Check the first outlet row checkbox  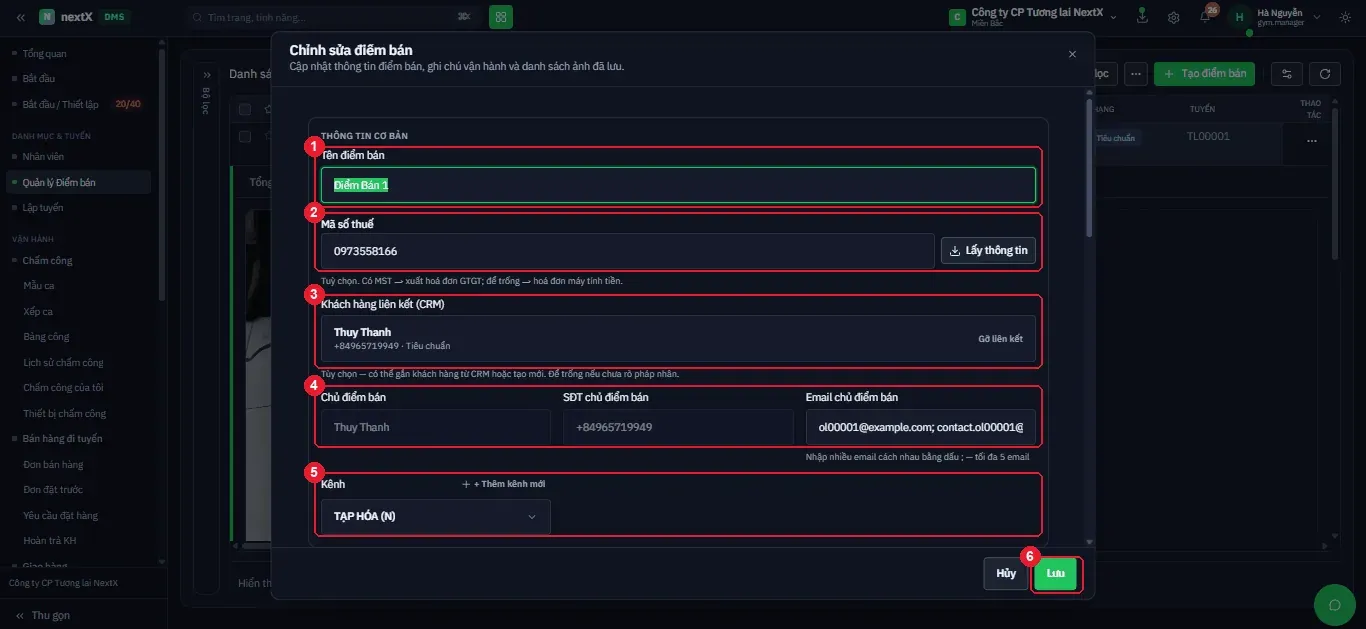click(x=244, y=136)
